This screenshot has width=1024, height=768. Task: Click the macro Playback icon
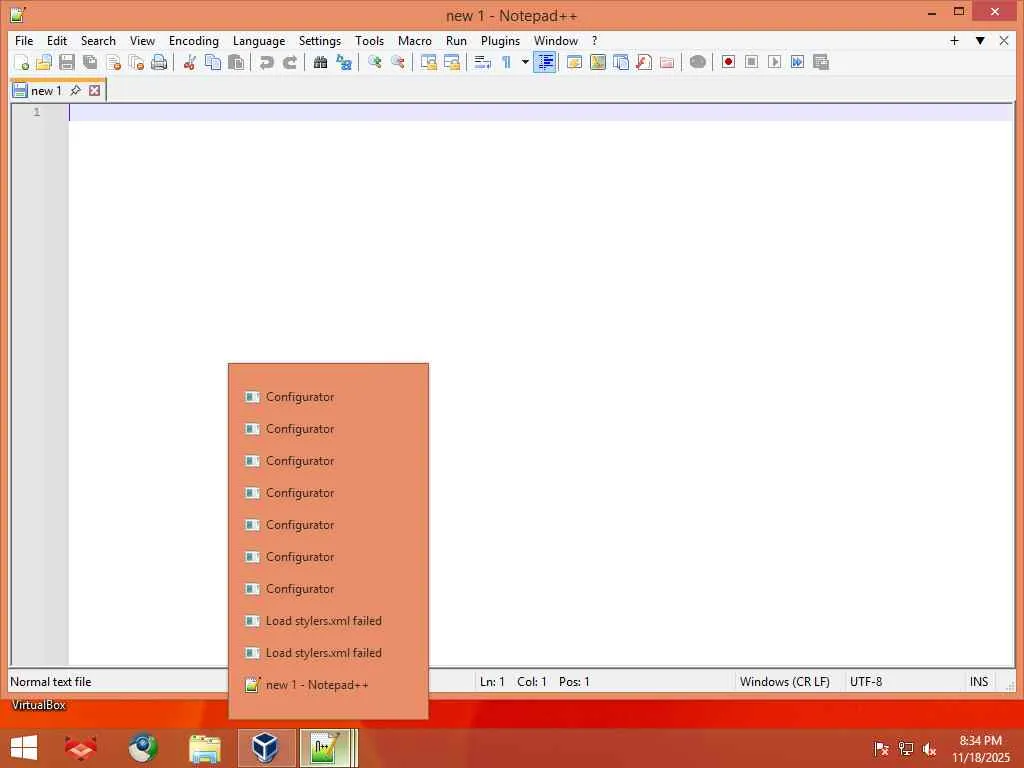pos(774,62)
